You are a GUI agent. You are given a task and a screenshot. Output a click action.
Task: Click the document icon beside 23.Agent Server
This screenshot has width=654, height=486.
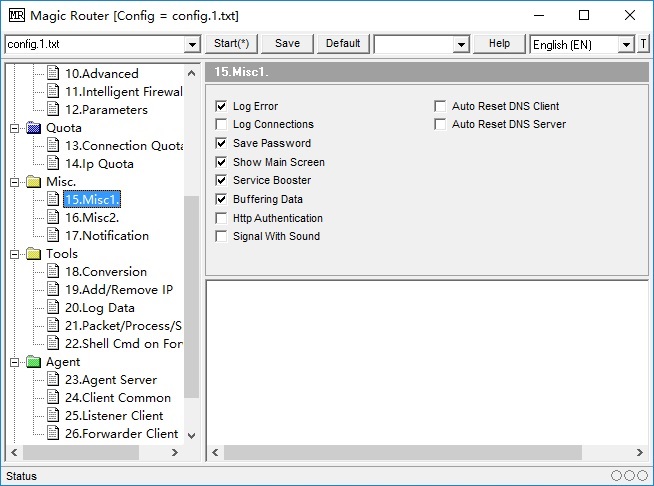pos(53,380)
